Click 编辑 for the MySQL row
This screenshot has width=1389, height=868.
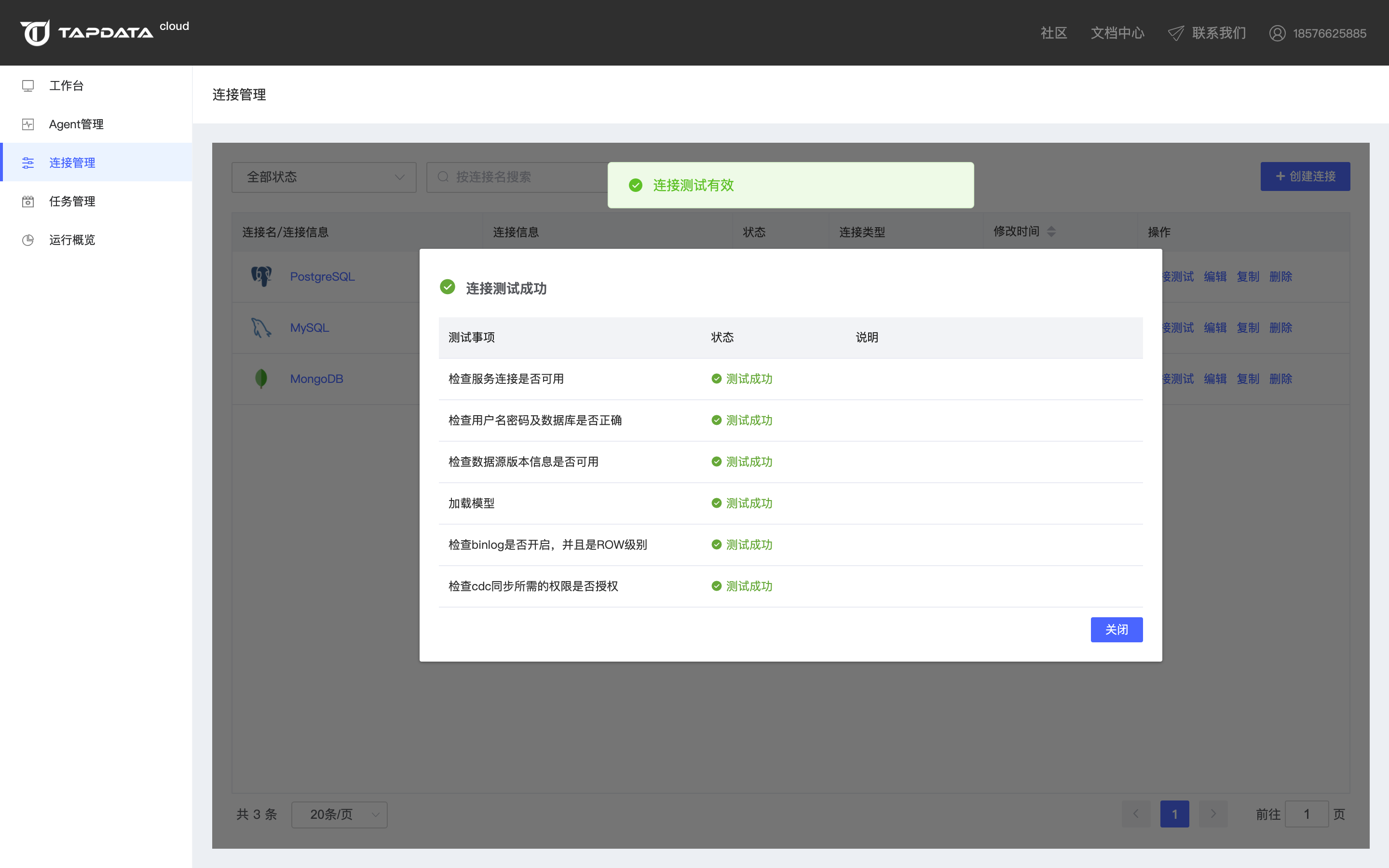tap(1214, 327)
